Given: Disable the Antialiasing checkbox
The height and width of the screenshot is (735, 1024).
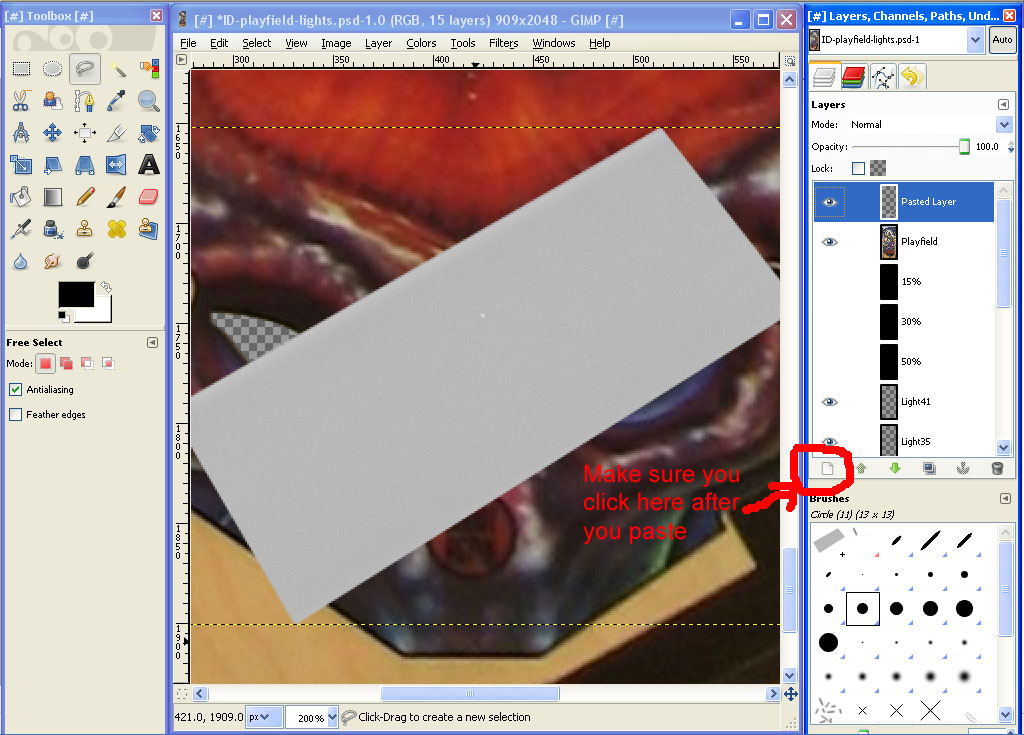Looking at the screenshot, I should [16, 390].
